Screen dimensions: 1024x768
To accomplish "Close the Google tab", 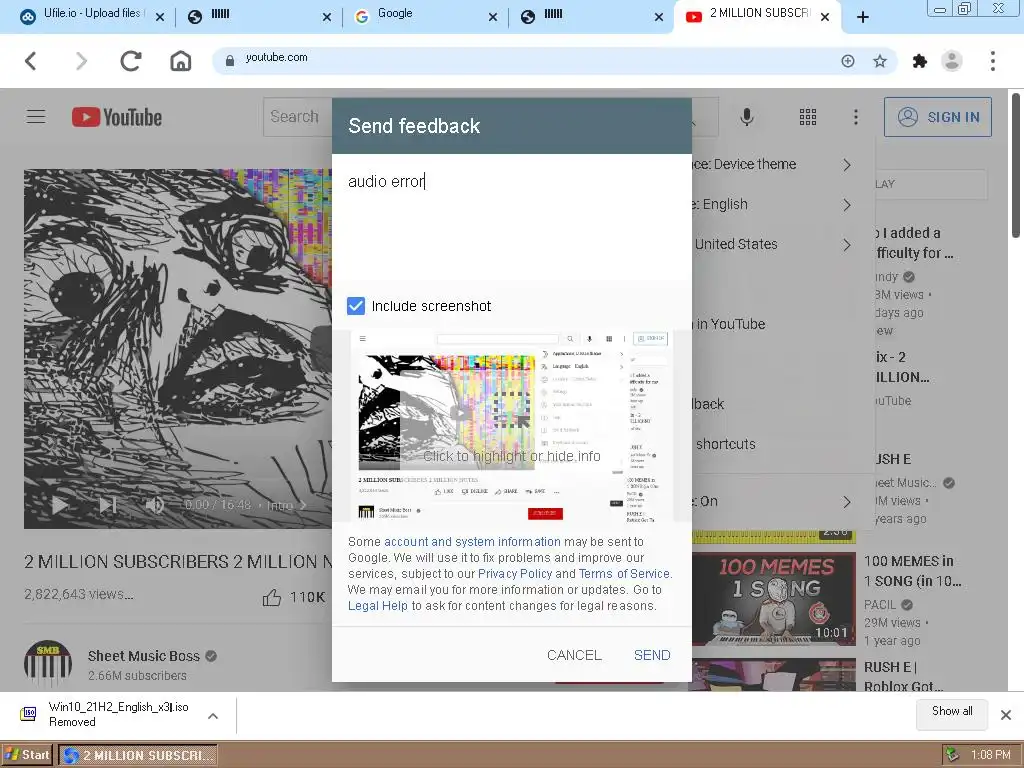I will tap(493, 18).
